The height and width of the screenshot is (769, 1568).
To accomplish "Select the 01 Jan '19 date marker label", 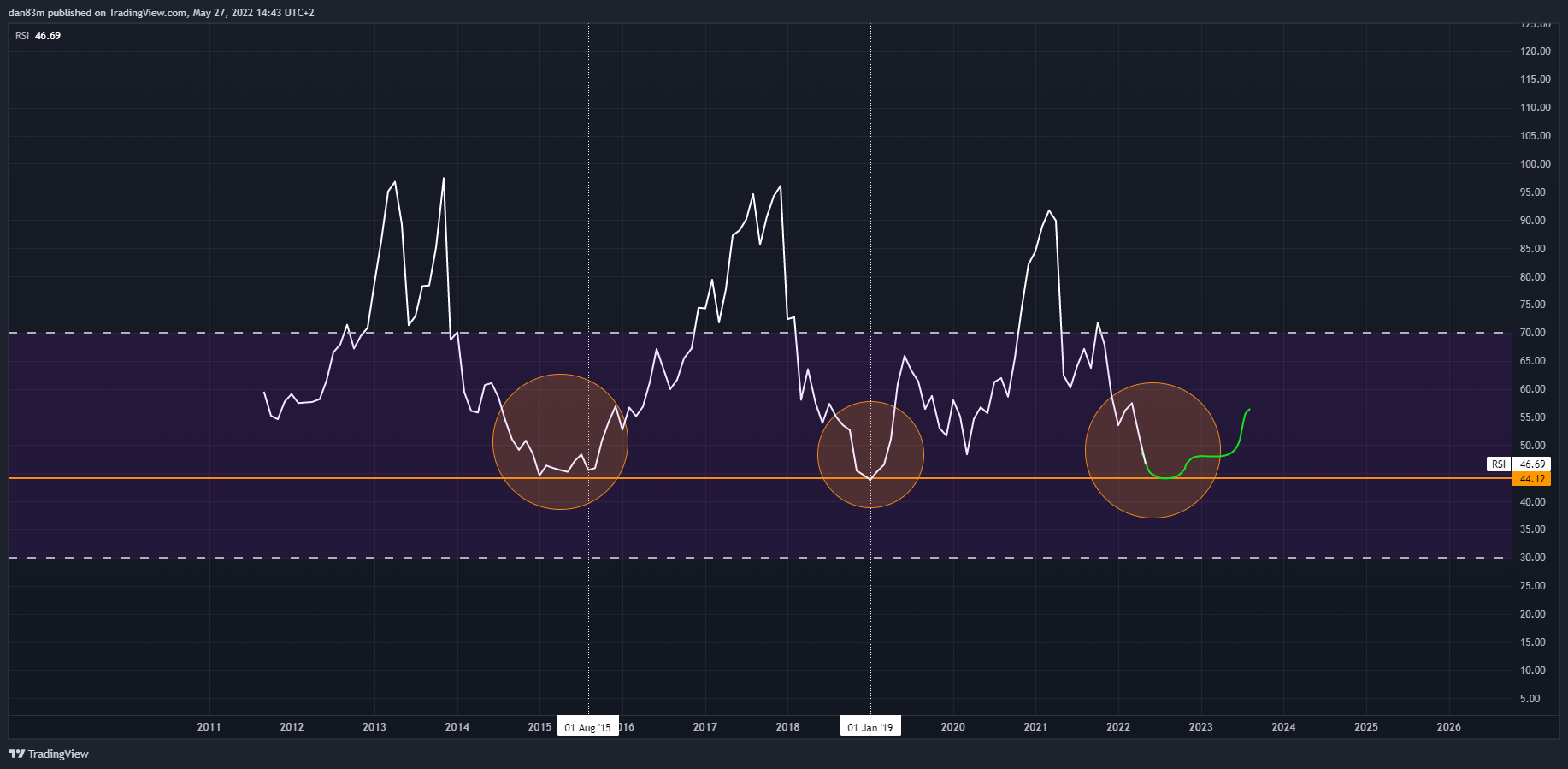I will [x=870, y=727].
